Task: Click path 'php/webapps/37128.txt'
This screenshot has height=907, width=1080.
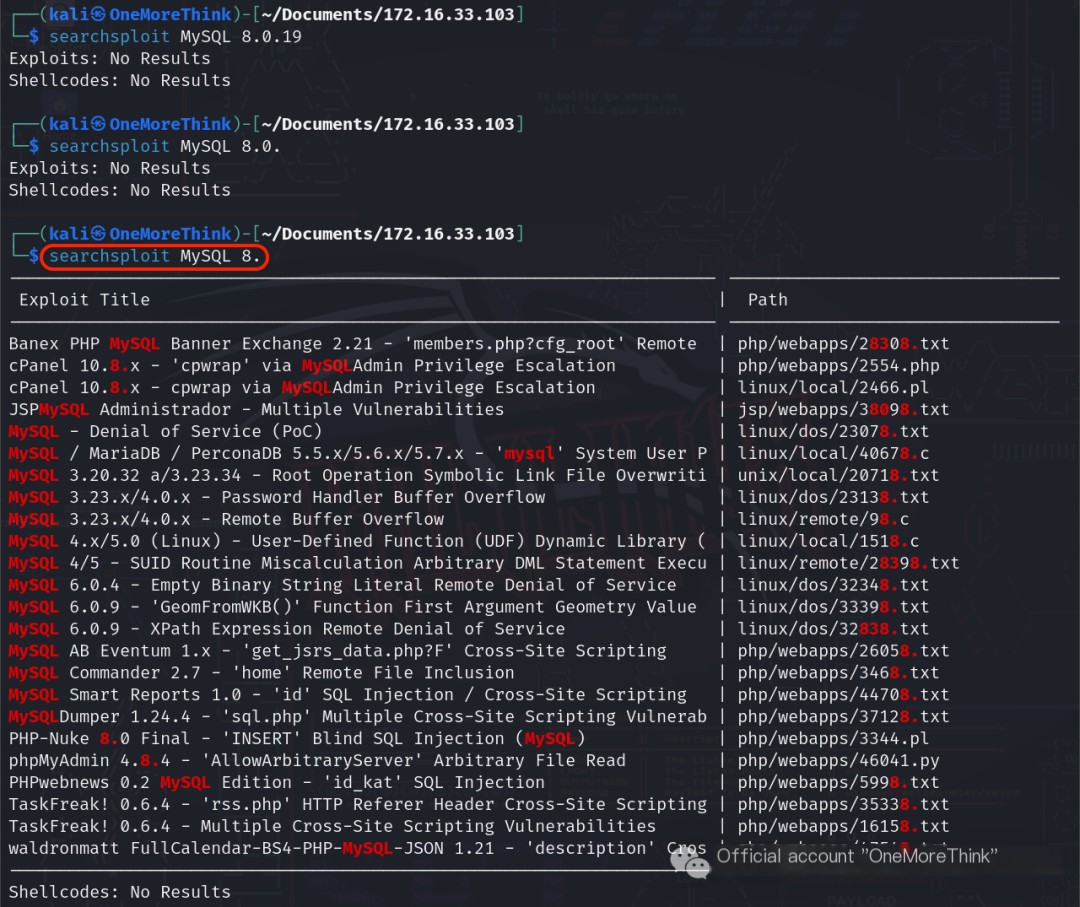Action: coord(843,718)
